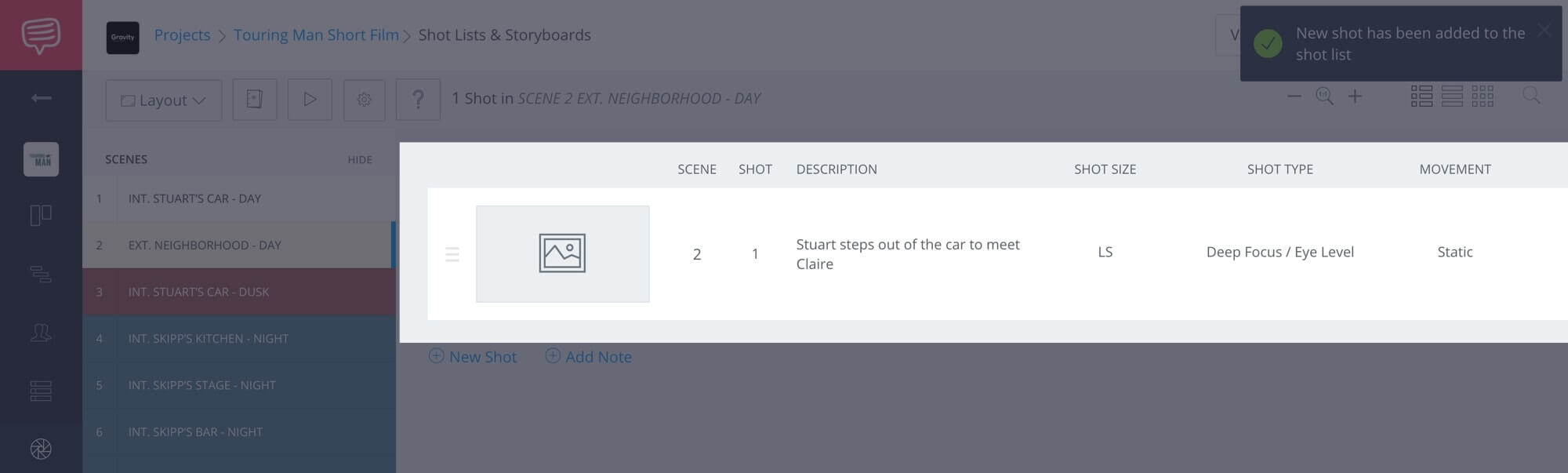Select the contacts icon in left sidebar
The image size is (1568, 473).
[x=41, y=333]
